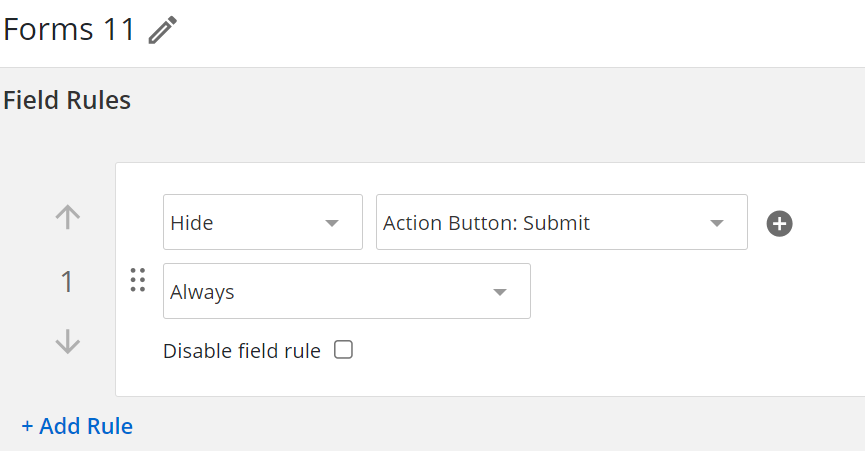865x451 pixels.
Task: Grab the six-dot drag handle of the rule
Action: pos(138,280)
